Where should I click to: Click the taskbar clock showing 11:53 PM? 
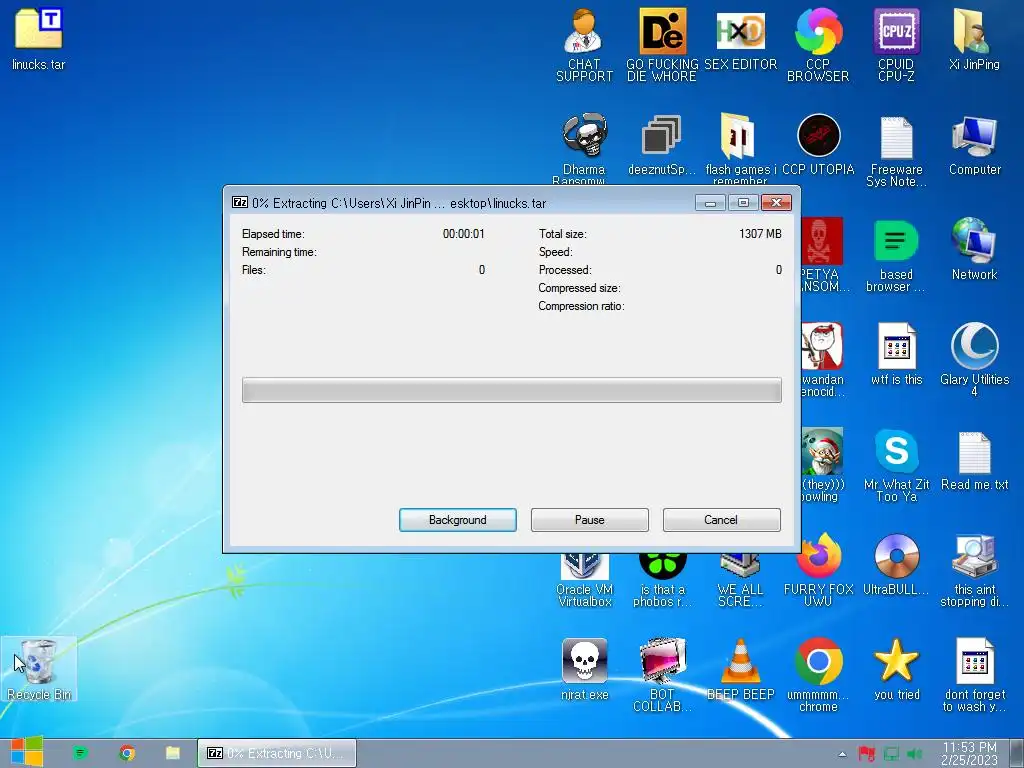(x=969, y=754)
